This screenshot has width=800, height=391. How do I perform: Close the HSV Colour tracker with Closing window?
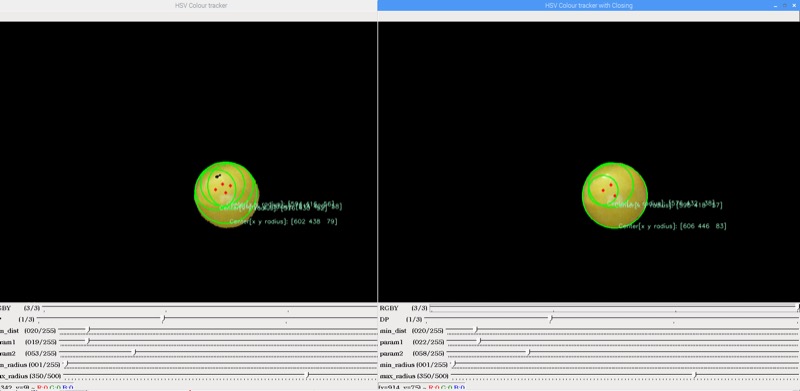pyautogui.click(x=794, y=6)
